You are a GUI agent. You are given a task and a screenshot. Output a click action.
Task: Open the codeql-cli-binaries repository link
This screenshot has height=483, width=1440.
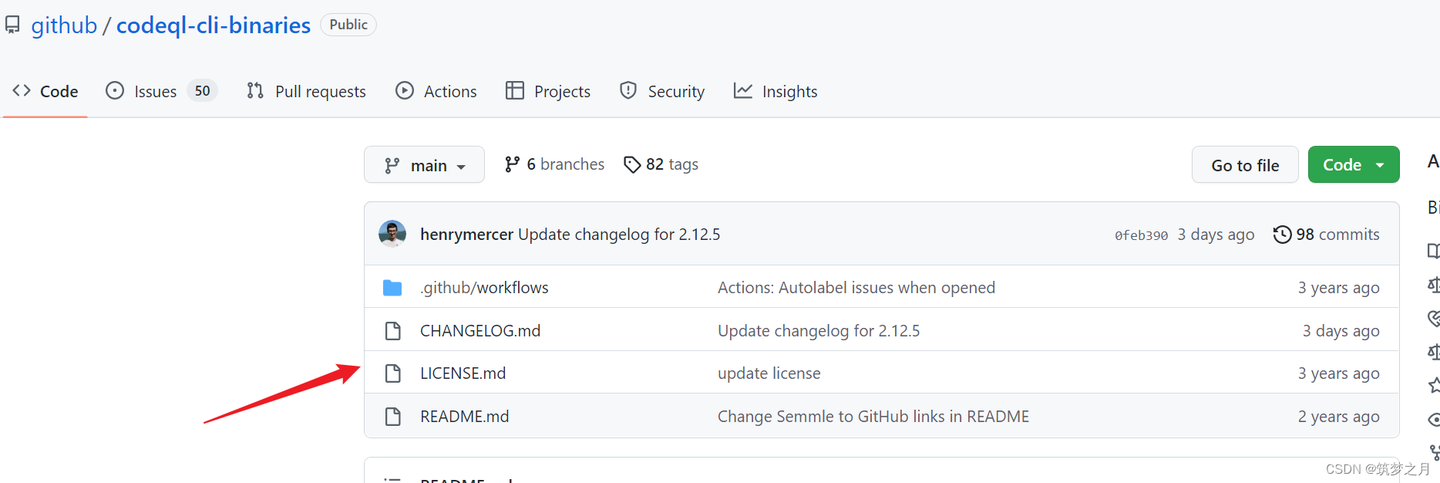click(213, 25)
